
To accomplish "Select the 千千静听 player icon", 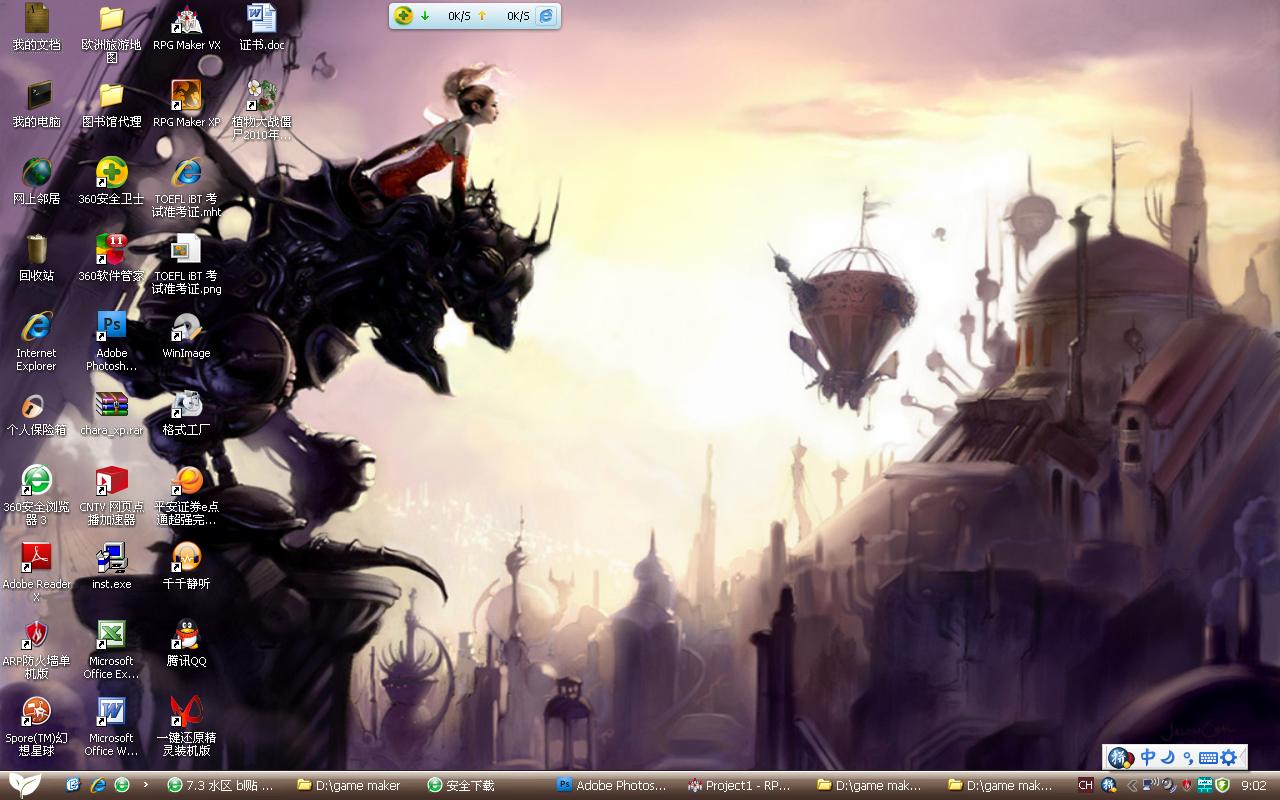I will (186, 566).
